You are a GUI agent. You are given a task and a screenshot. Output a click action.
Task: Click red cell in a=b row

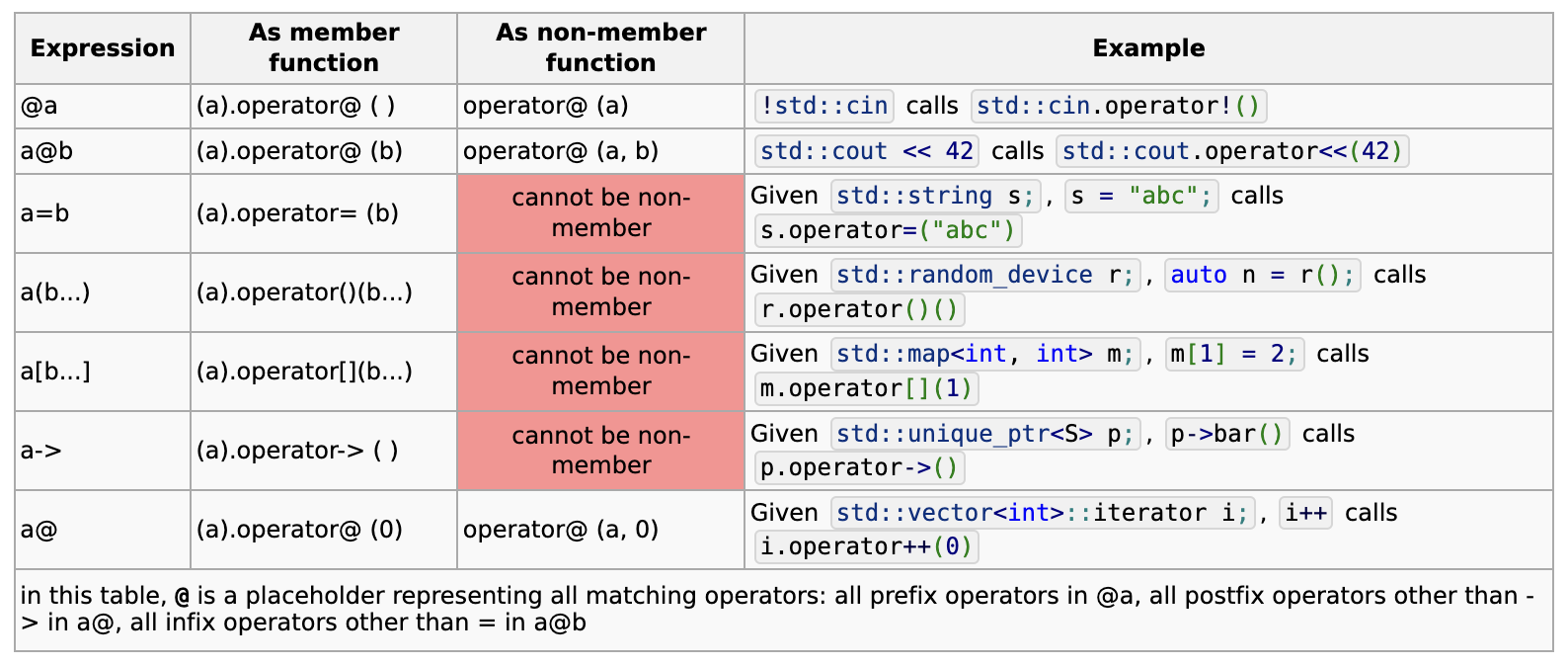[600, 213]
